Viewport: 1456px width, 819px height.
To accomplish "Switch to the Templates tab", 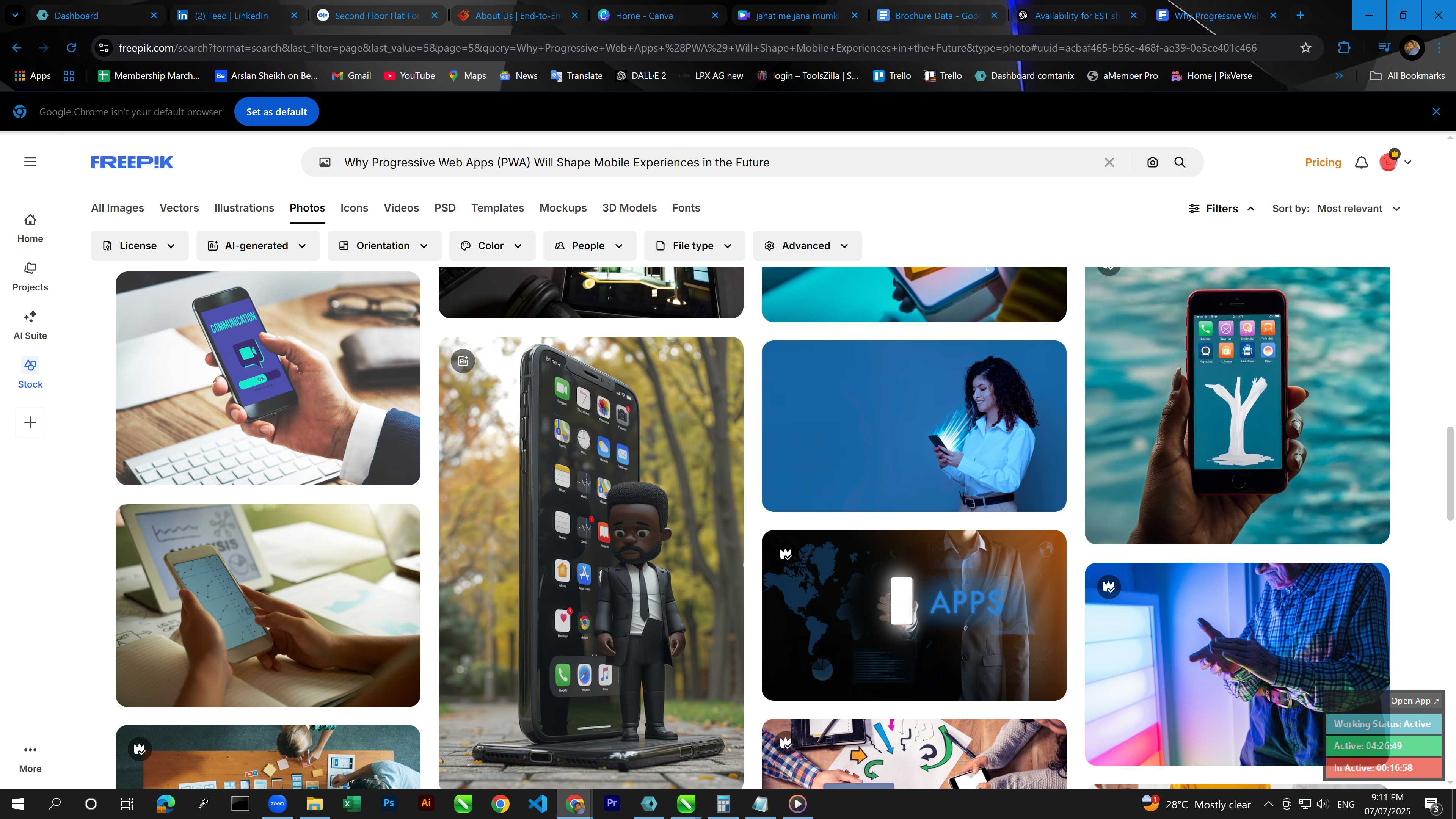I will click(497, 208).
